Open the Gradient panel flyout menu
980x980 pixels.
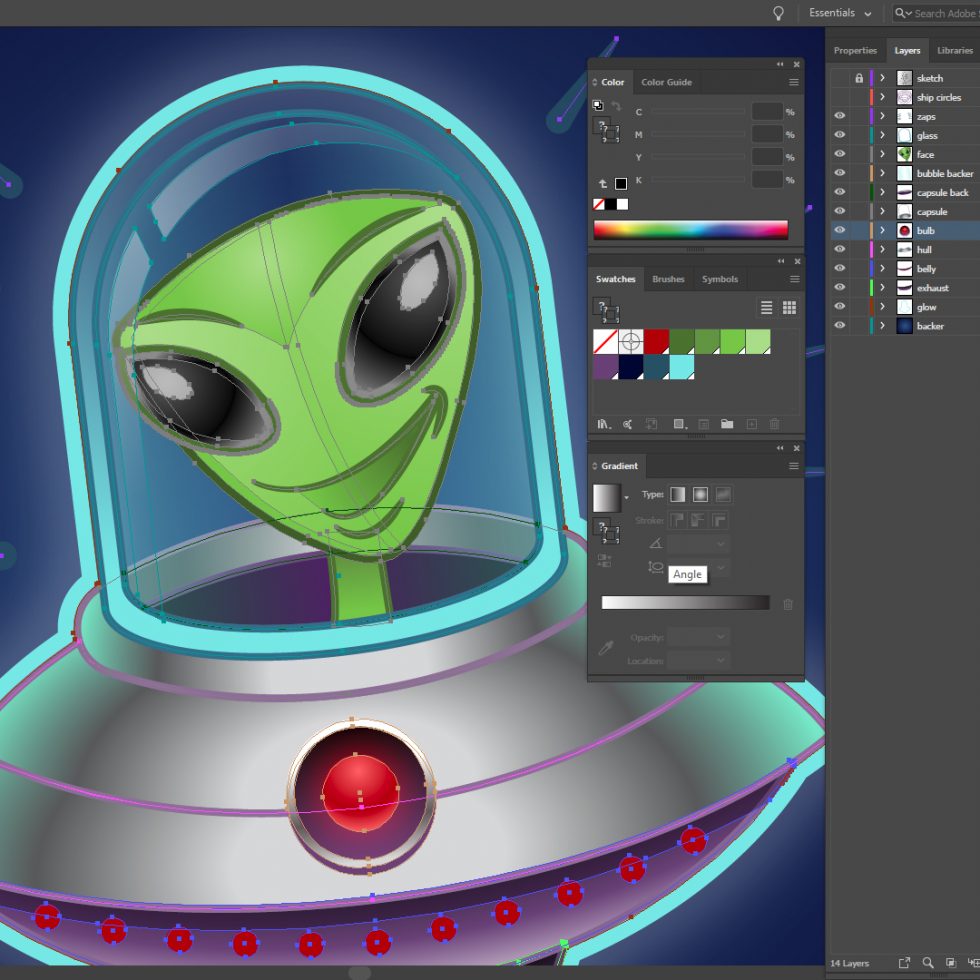[x=794, y=465]
